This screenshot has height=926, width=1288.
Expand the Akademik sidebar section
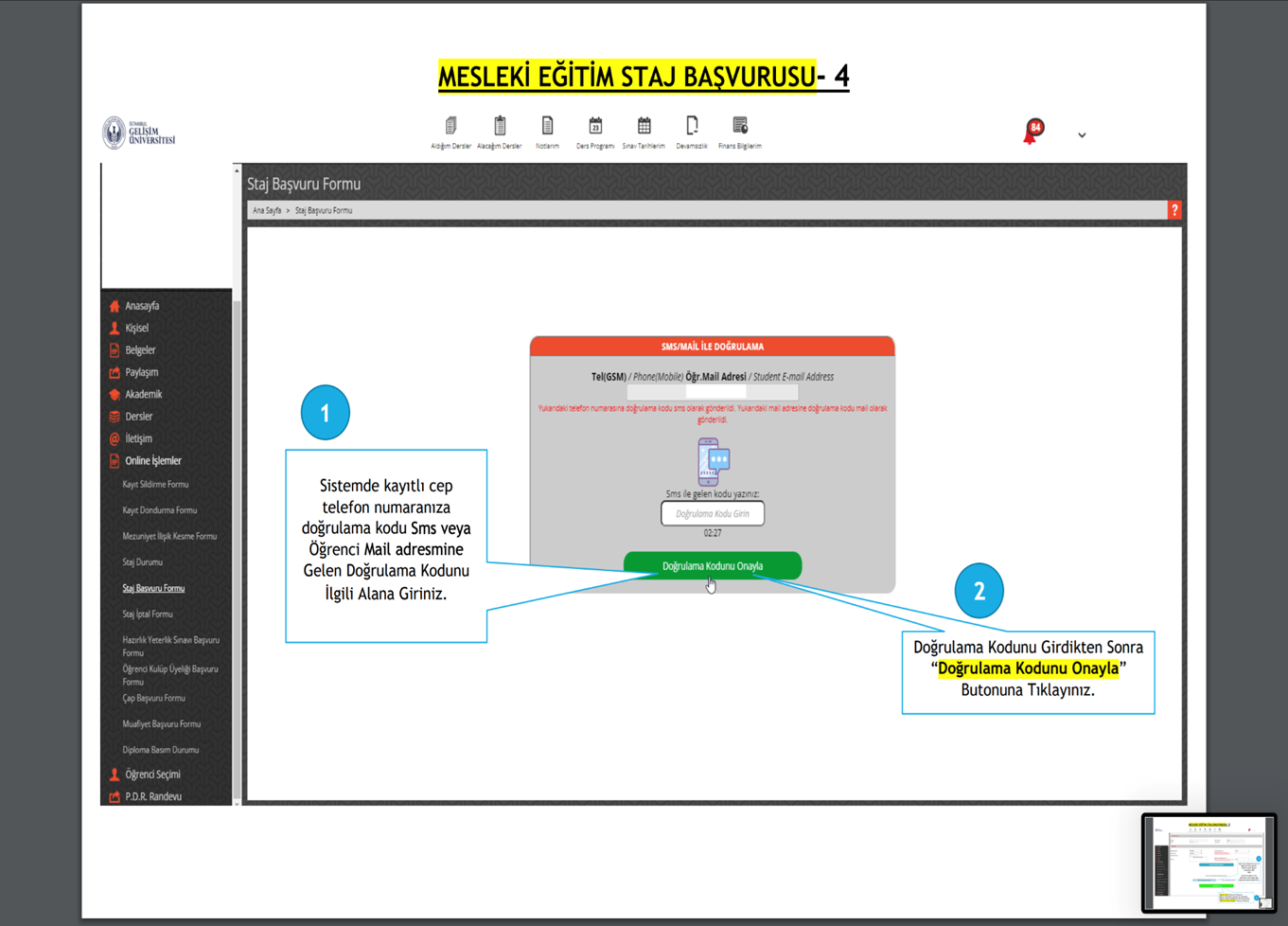pos(144,395)
